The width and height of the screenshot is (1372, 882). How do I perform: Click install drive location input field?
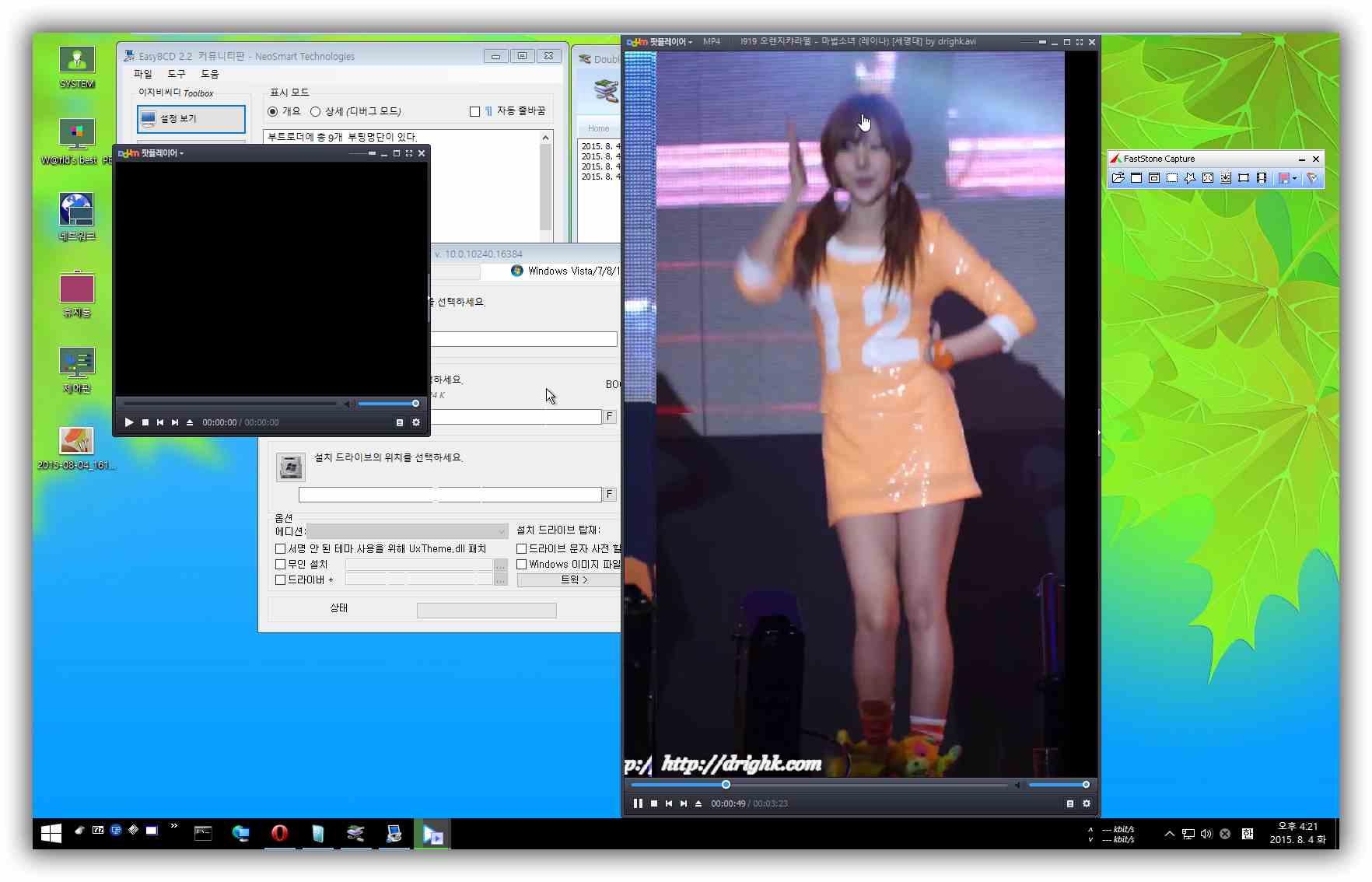[450, 495]
